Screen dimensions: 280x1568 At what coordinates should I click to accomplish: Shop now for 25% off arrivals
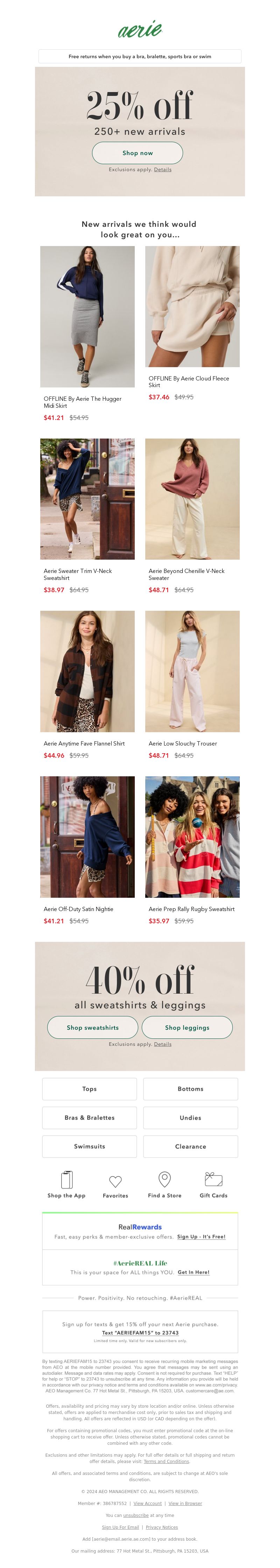[138, 153]
